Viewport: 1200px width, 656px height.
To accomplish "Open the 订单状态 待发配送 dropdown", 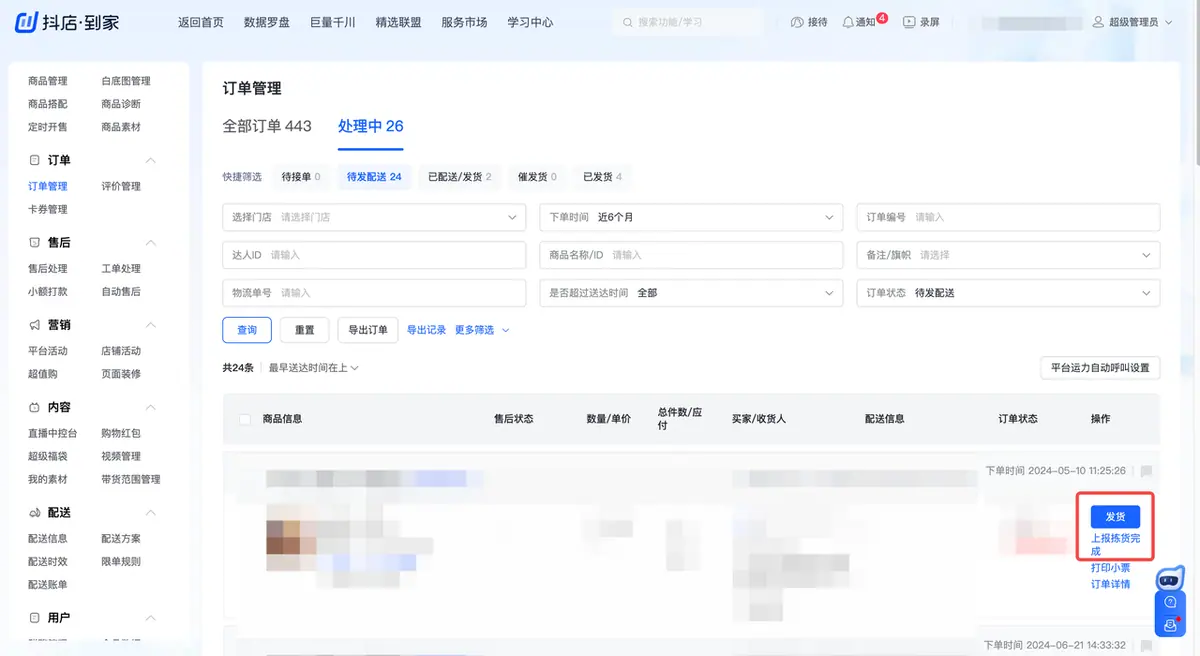I will pos(1008,293).
